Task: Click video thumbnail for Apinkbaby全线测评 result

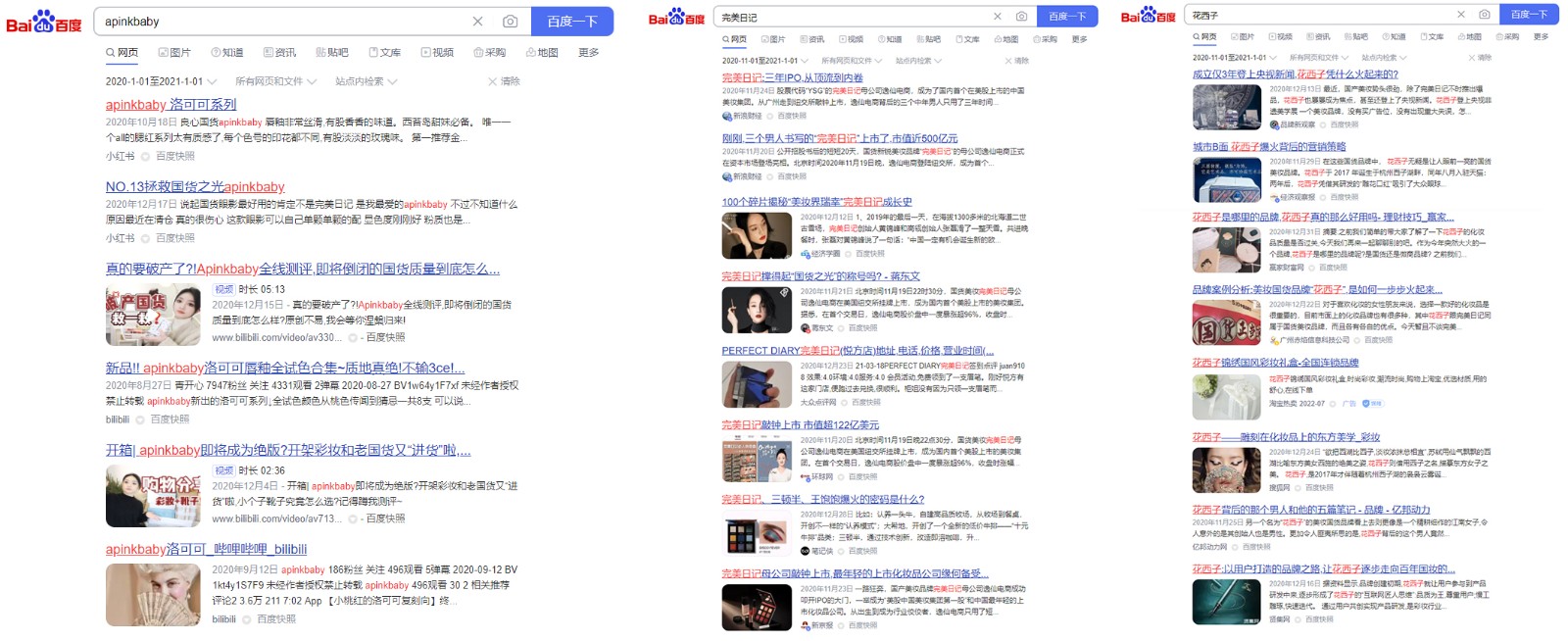Action: [x=152, y=315]
